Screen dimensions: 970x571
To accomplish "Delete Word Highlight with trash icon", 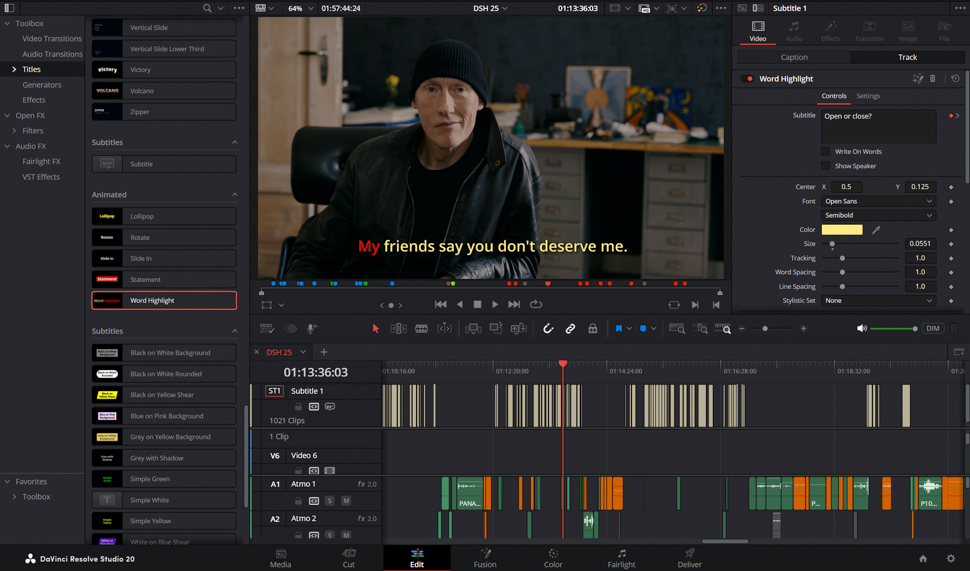I will click(933, 79).
